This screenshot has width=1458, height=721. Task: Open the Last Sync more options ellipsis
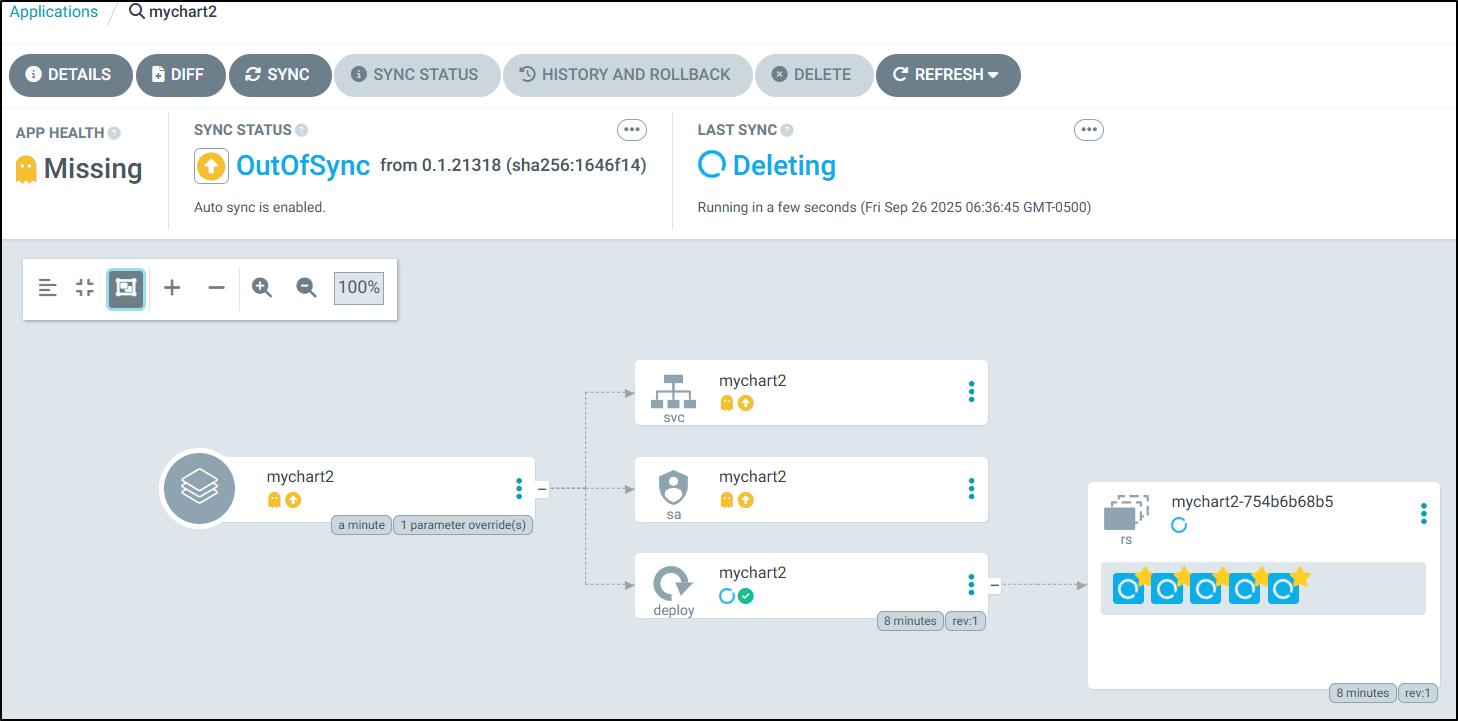click(x=1088, y=130)
